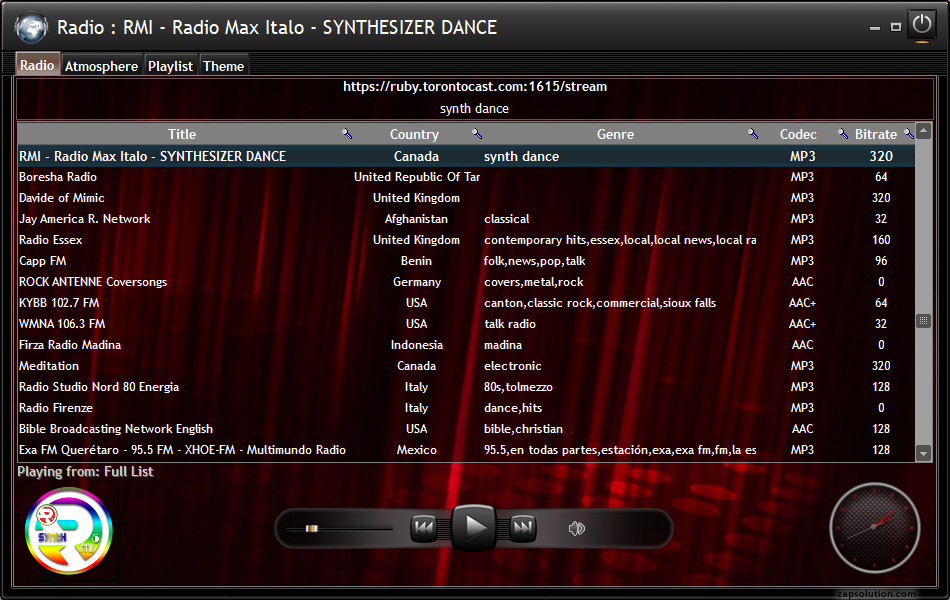Click the stream URL at the top
The width and height of the screenshot is (950, 600).
(x=474, y=87)
